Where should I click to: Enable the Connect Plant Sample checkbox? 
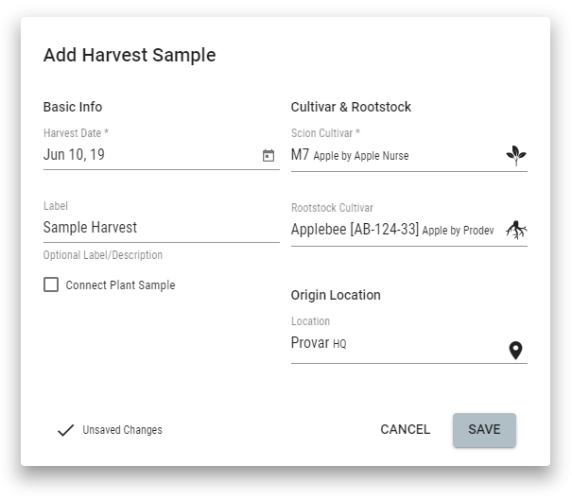tap(51, 284)
